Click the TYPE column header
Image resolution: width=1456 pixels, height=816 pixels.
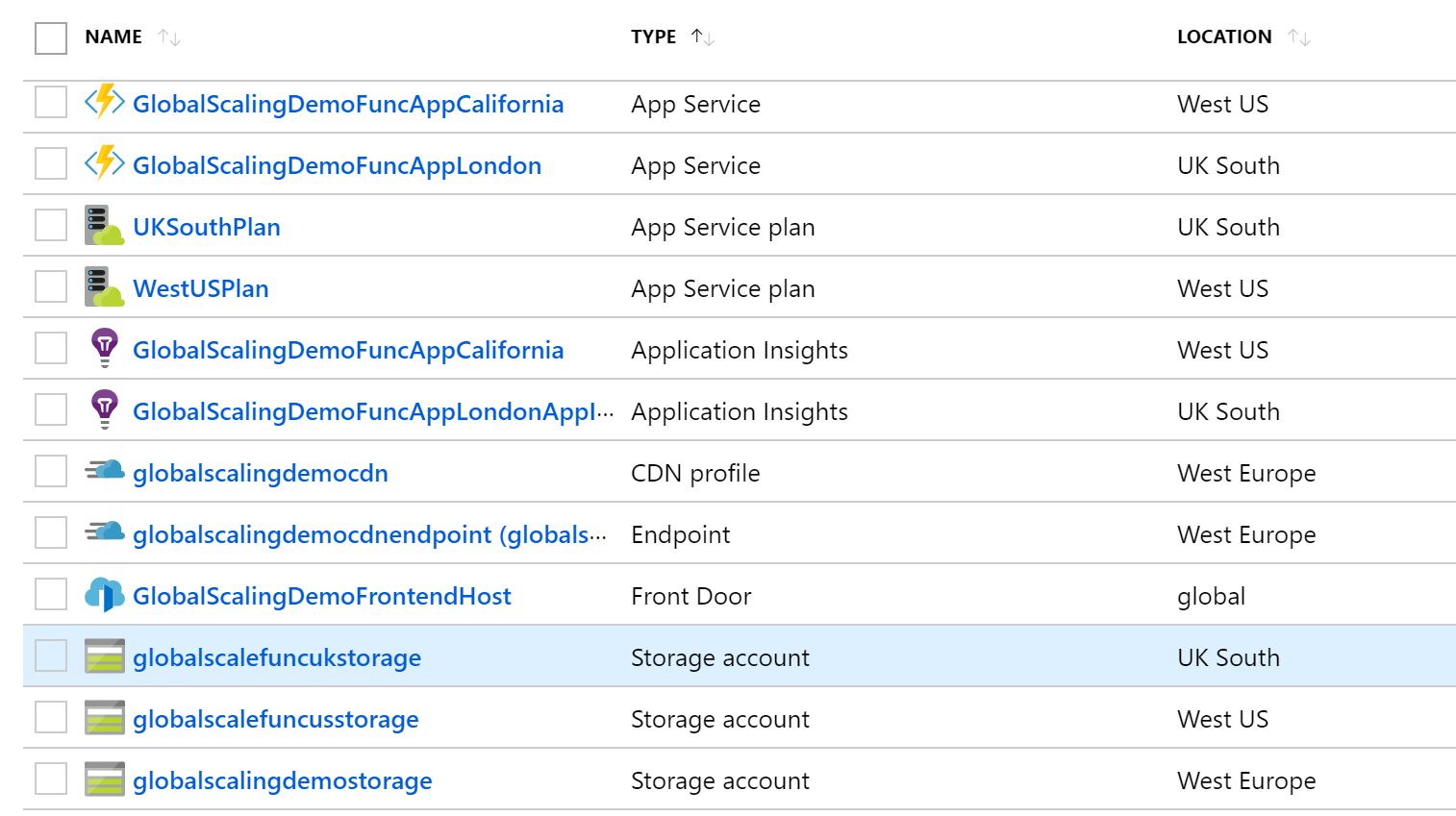[x=654, y=37]
